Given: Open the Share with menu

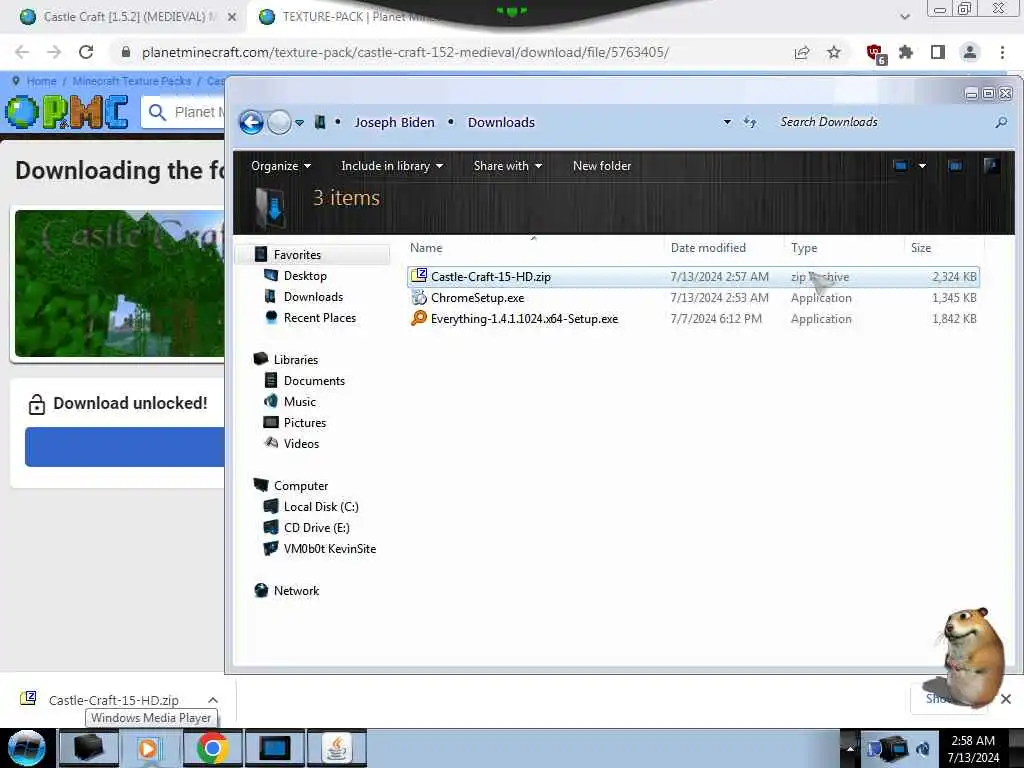Looking at the screenshot, I should [x=507, y=166].
